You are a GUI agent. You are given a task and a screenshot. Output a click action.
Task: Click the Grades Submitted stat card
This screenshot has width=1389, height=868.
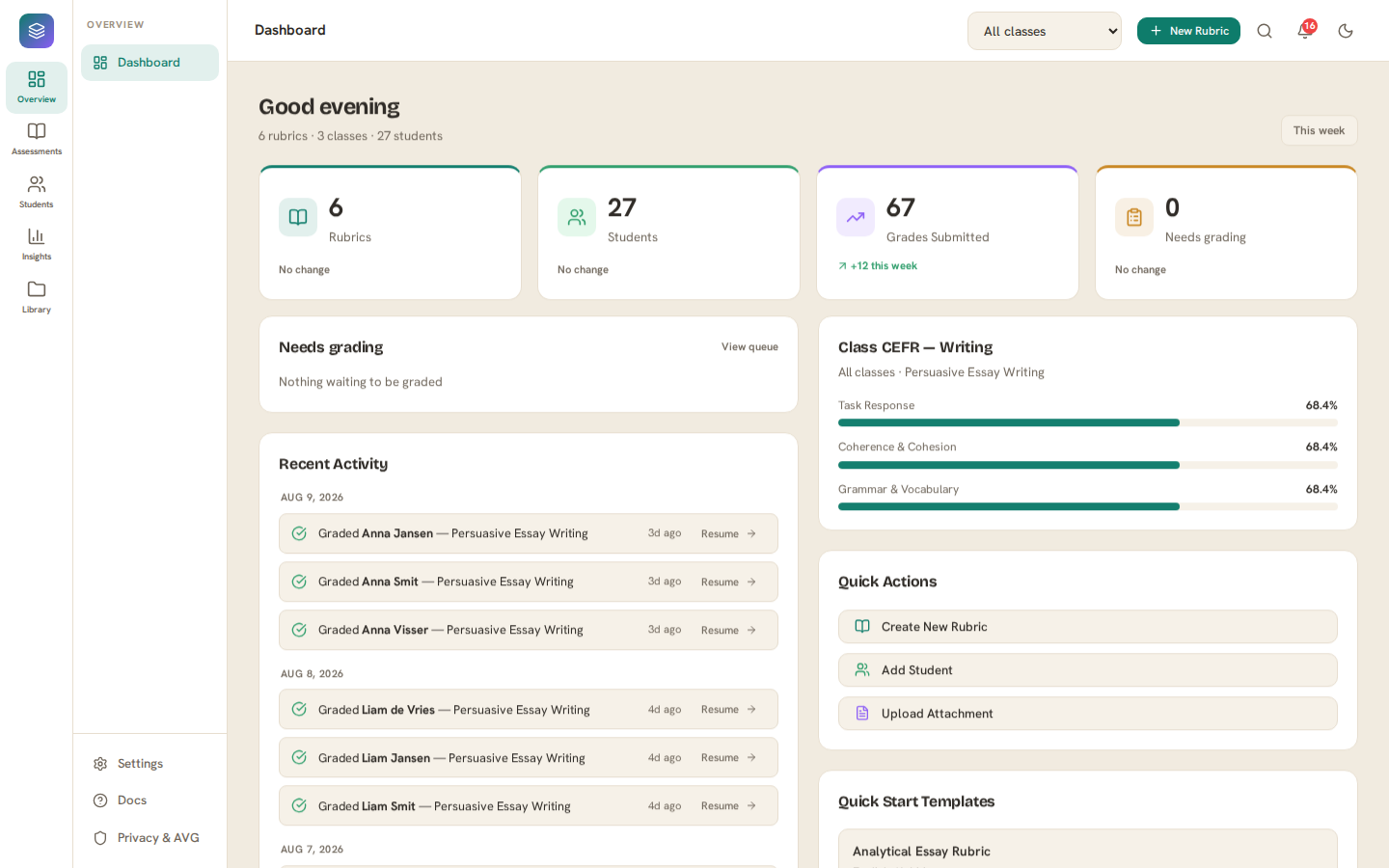click(x=947, y=232)
